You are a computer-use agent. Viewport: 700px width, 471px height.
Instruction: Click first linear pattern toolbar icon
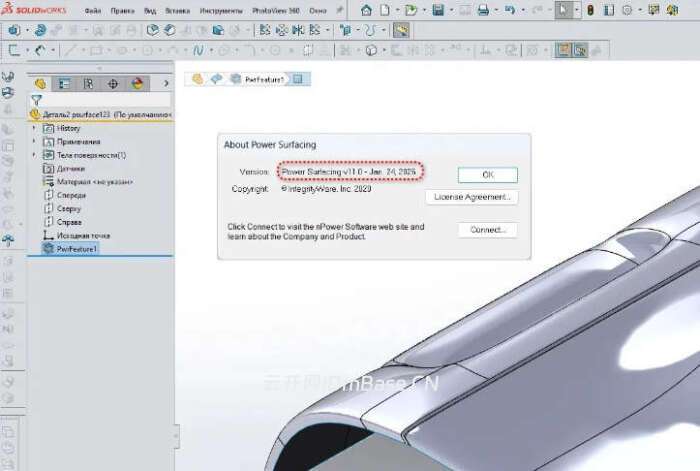[265, 30]
